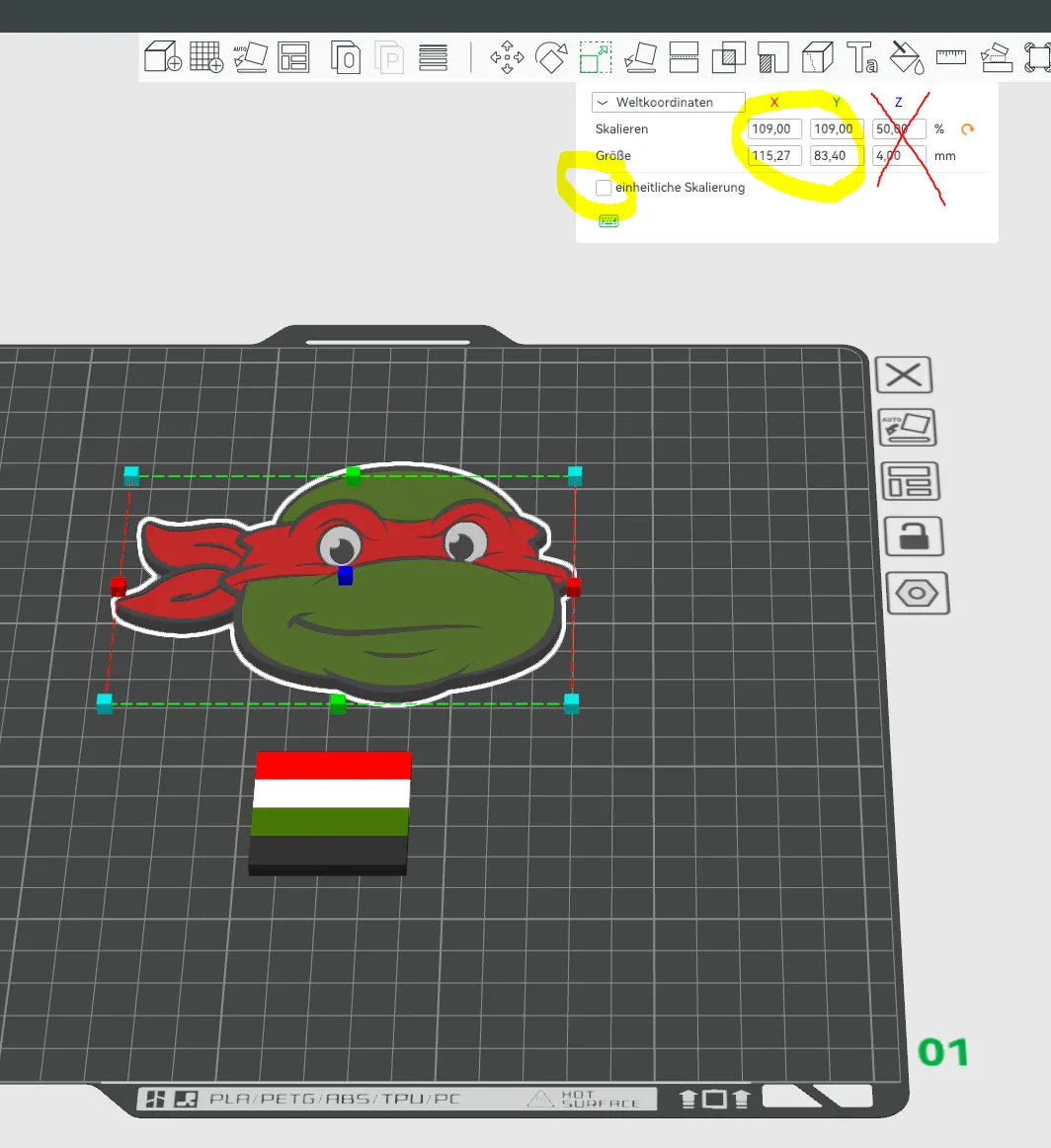Click the Remove plate X icon
The width and height of the screenshot is (1051, 1148).
(904, 375)
